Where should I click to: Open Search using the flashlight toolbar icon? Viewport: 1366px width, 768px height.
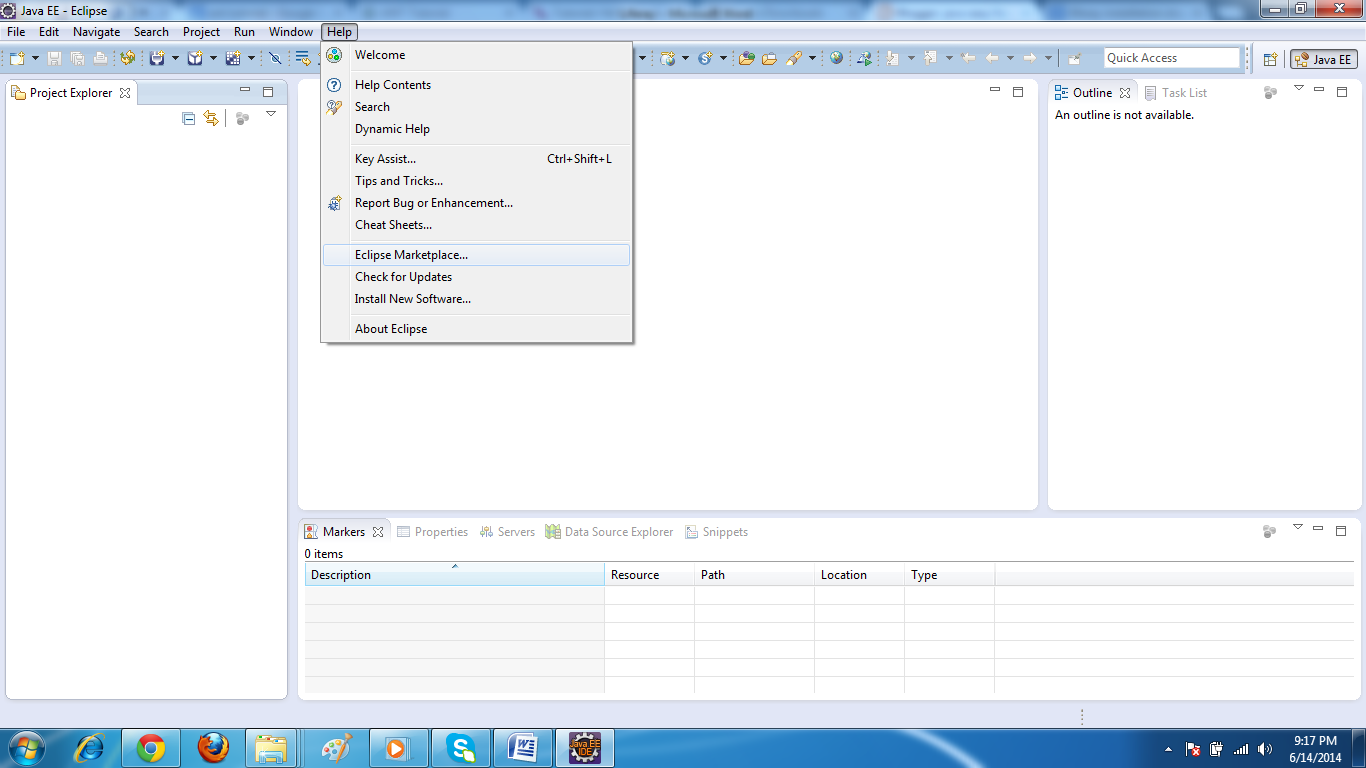793,57
